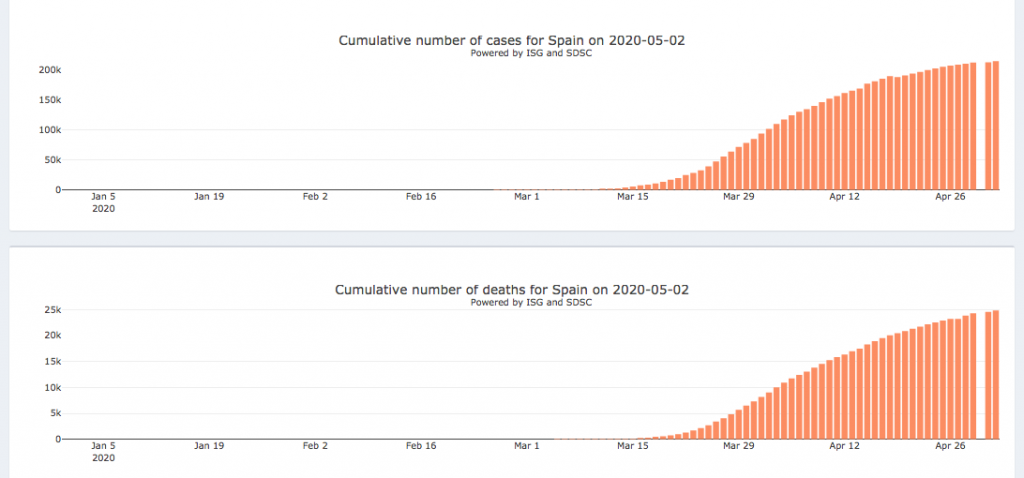The image size is (1024, 478).
Task: Click the 200k y-axis label on cases chart
Action: point(50,70)
